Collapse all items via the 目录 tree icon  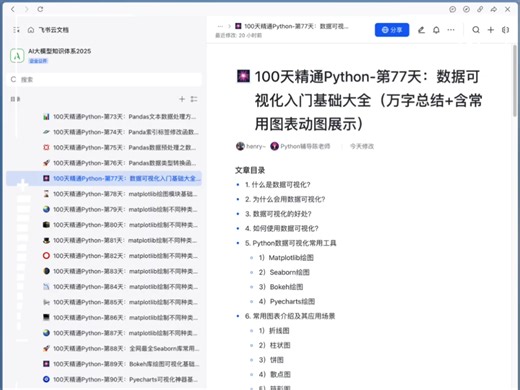(x=194, y=99)
